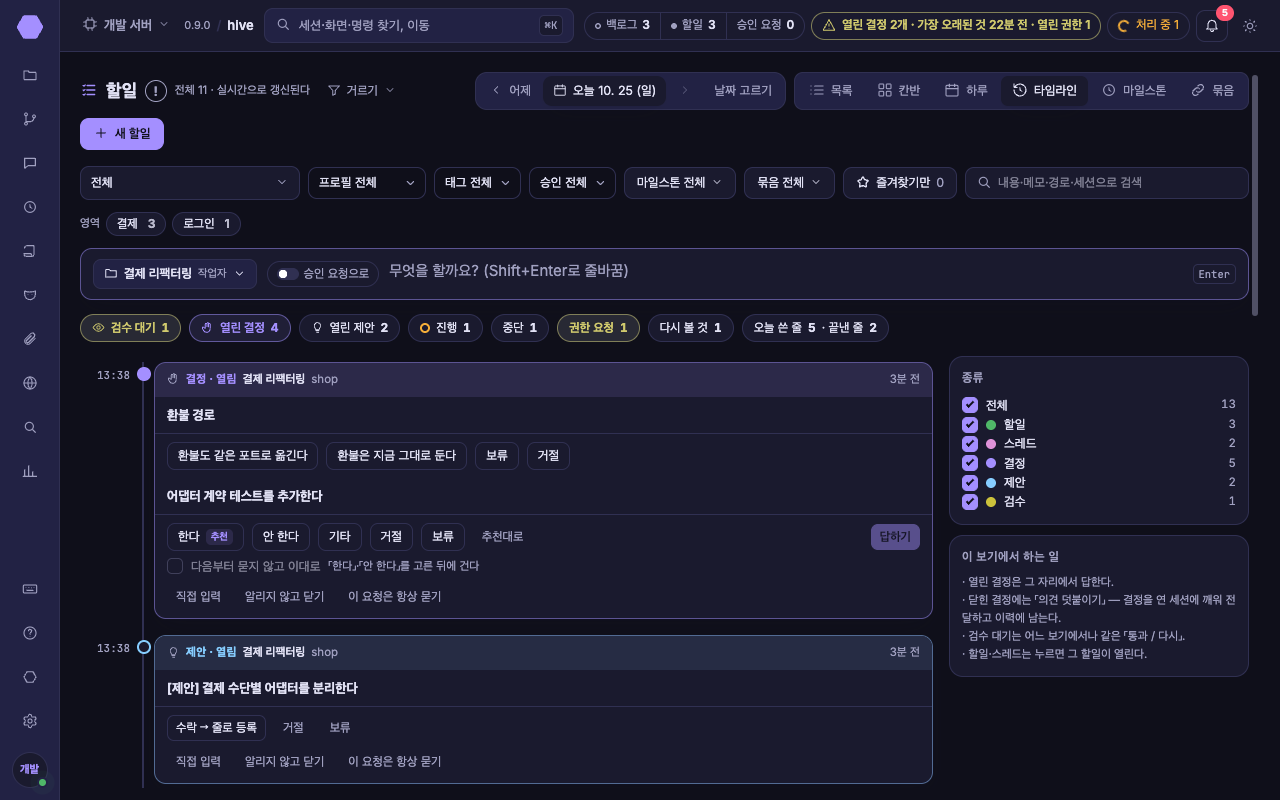Uncheck 할일 in the 종류 panel

tap(970, 424)
